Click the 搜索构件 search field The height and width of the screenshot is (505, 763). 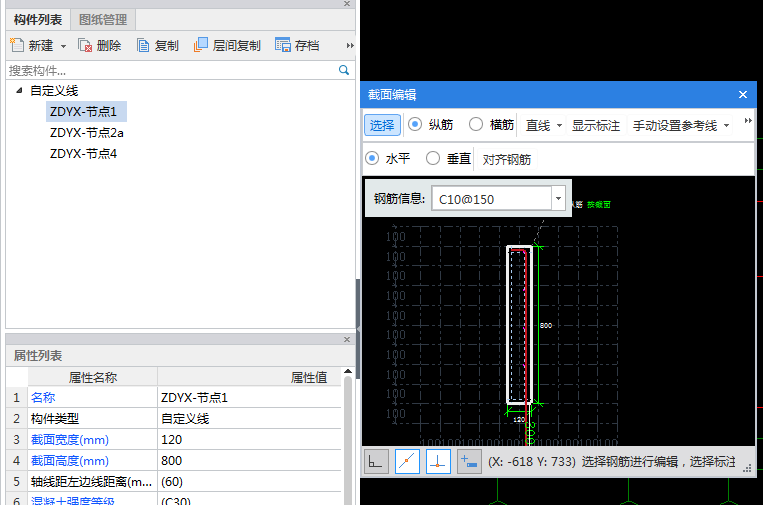[x=172, y=71]
